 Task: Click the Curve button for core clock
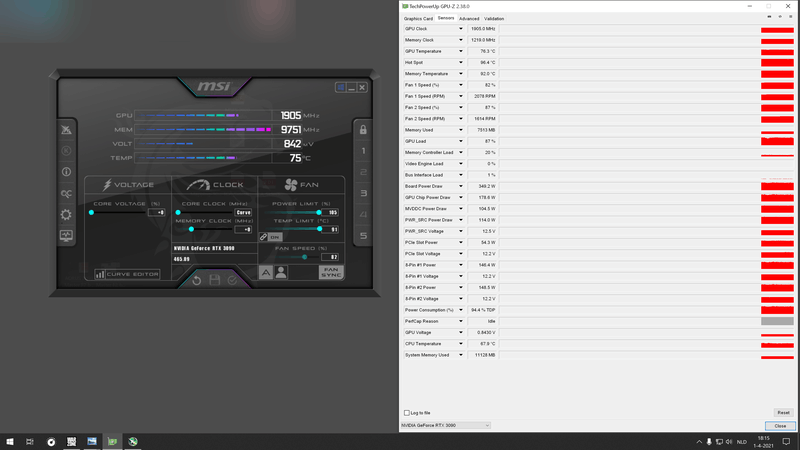[x=243, y=212]
